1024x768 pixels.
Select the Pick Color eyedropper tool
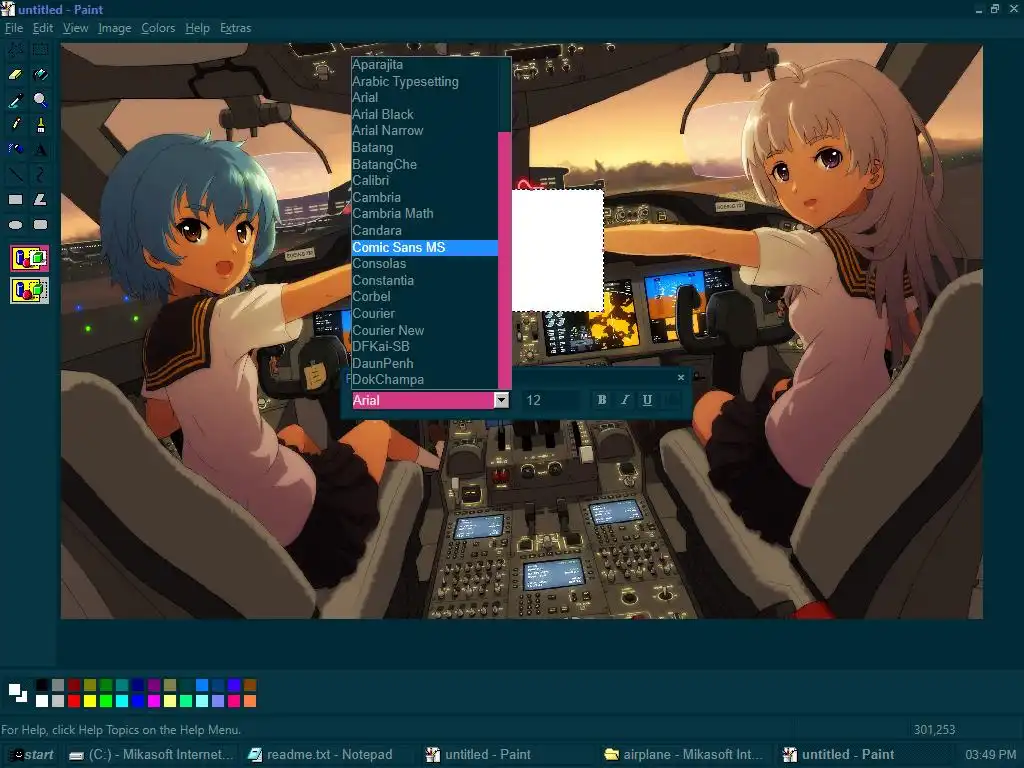(x=16, y=99)
